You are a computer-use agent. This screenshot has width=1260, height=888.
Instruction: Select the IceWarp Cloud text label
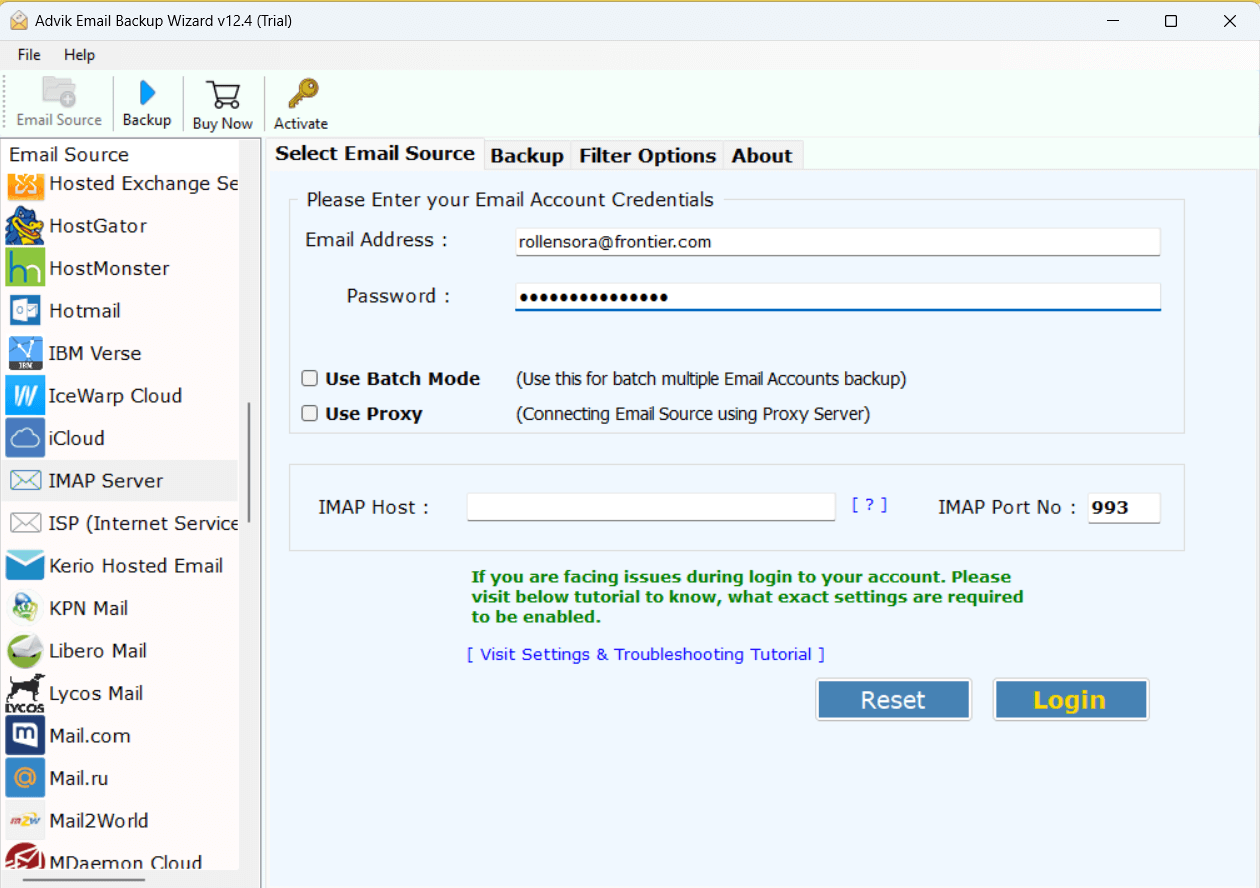(115, 396)
